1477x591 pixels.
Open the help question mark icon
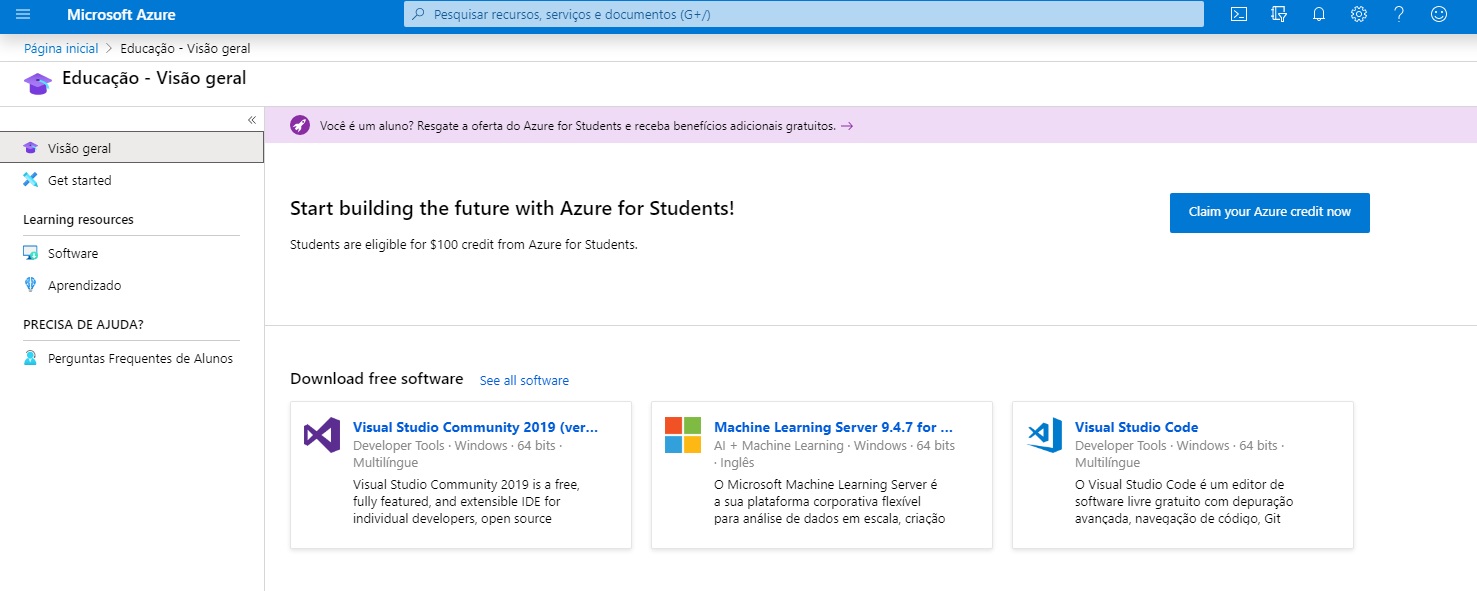[1399, 14]
